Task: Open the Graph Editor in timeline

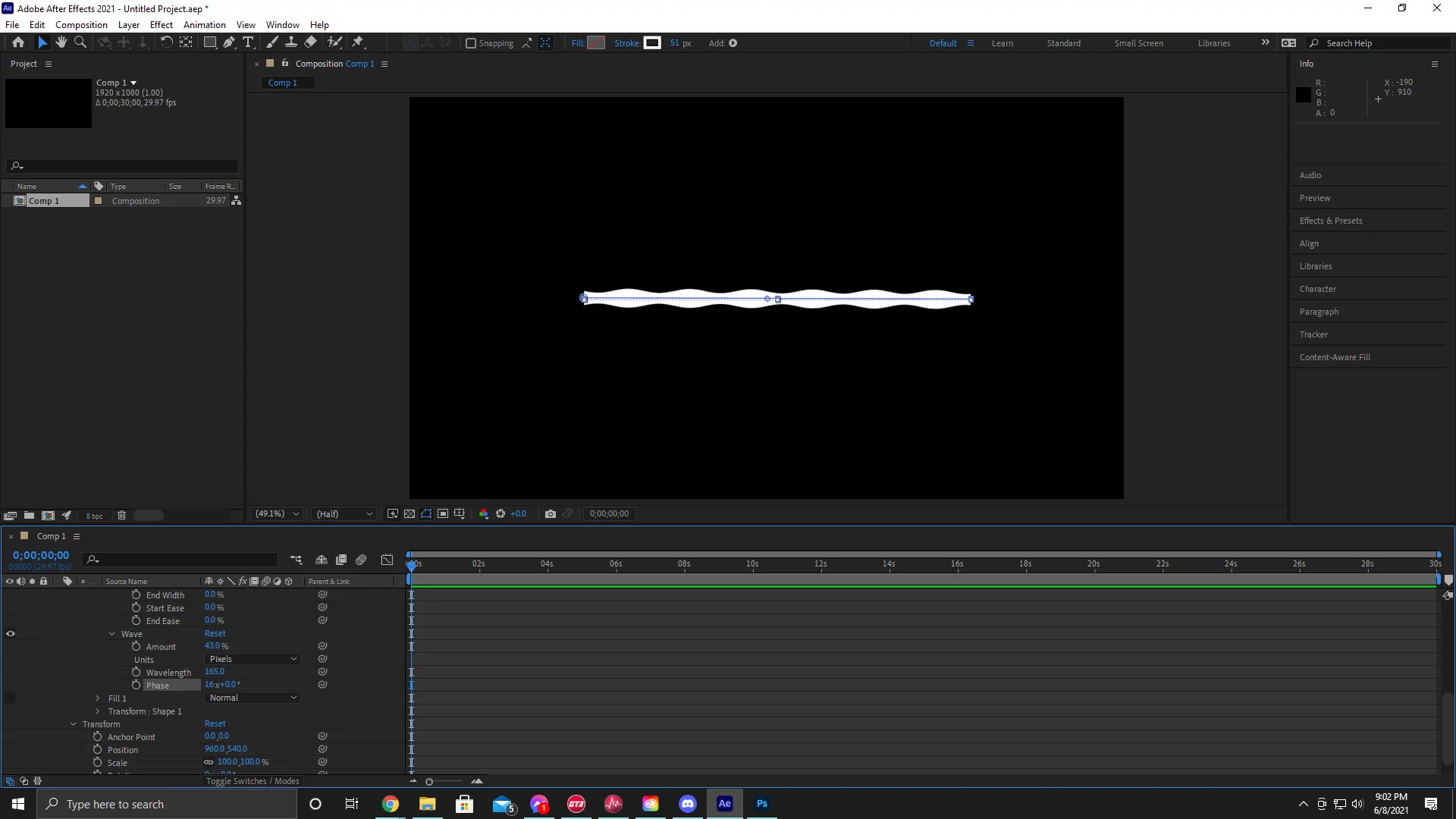Action: pos(387,560)
